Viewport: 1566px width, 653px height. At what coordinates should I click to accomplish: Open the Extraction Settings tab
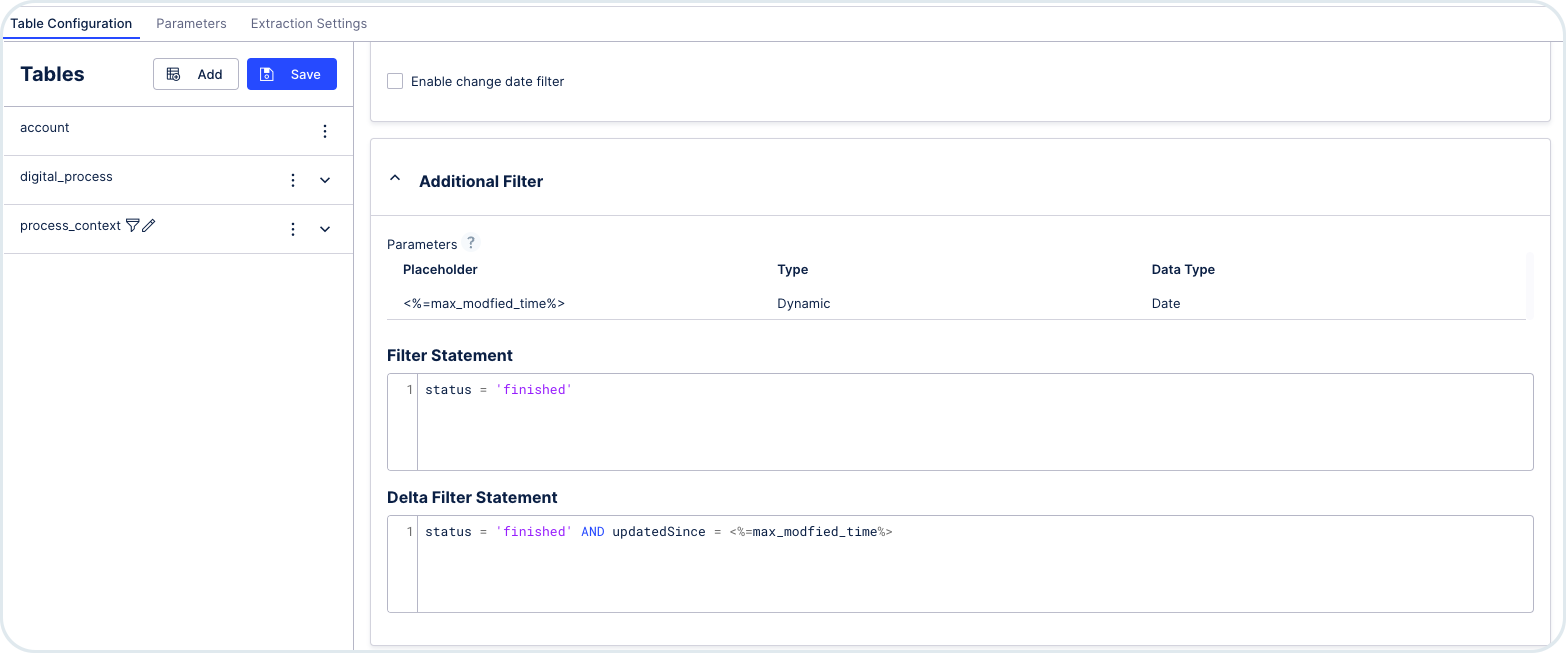[309, 23]
